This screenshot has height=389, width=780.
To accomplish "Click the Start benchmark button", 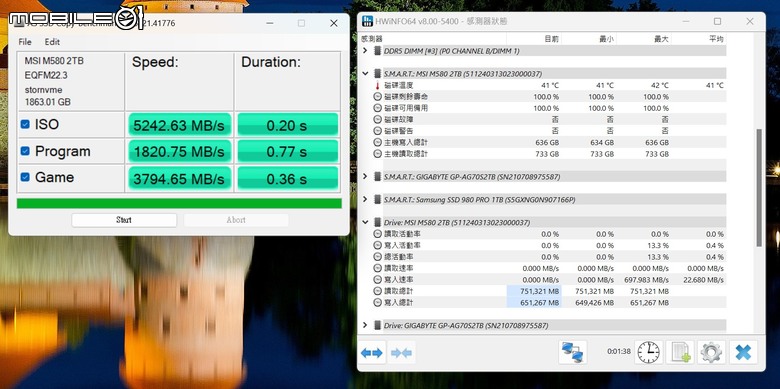I will tap(124, 220).
